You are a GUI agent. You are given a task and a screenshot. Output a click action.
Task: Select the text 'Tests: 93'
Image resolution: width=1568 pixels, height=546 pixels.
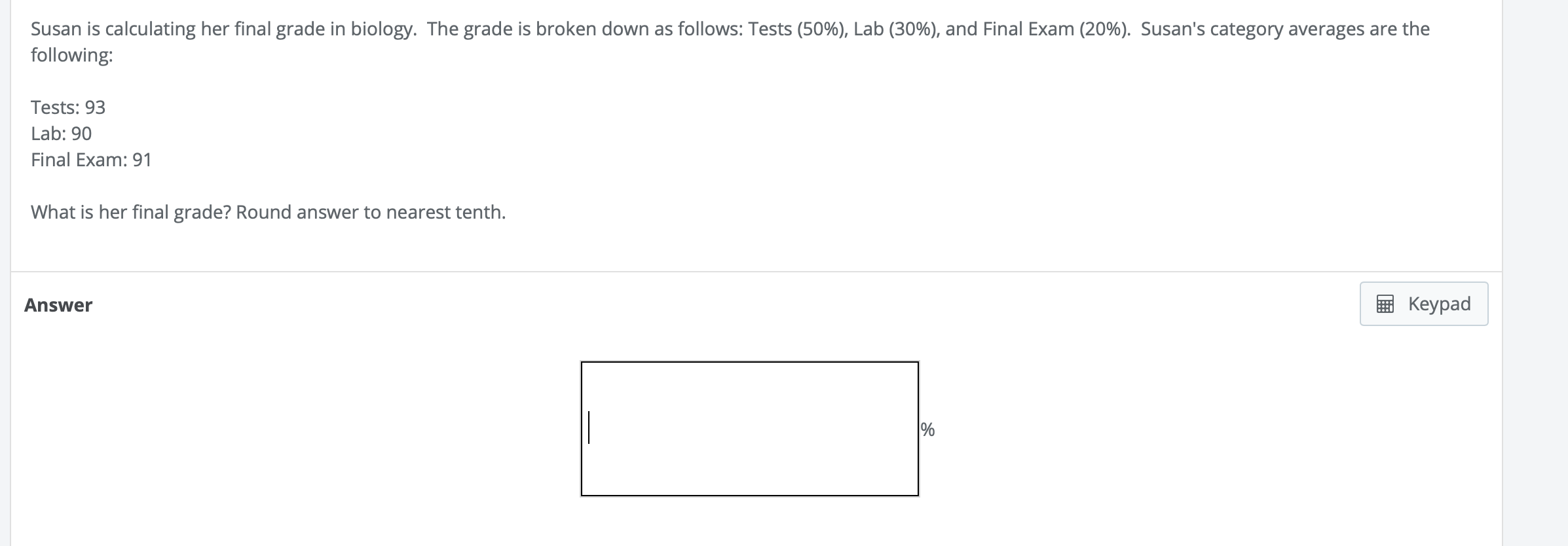coord(68,107)
